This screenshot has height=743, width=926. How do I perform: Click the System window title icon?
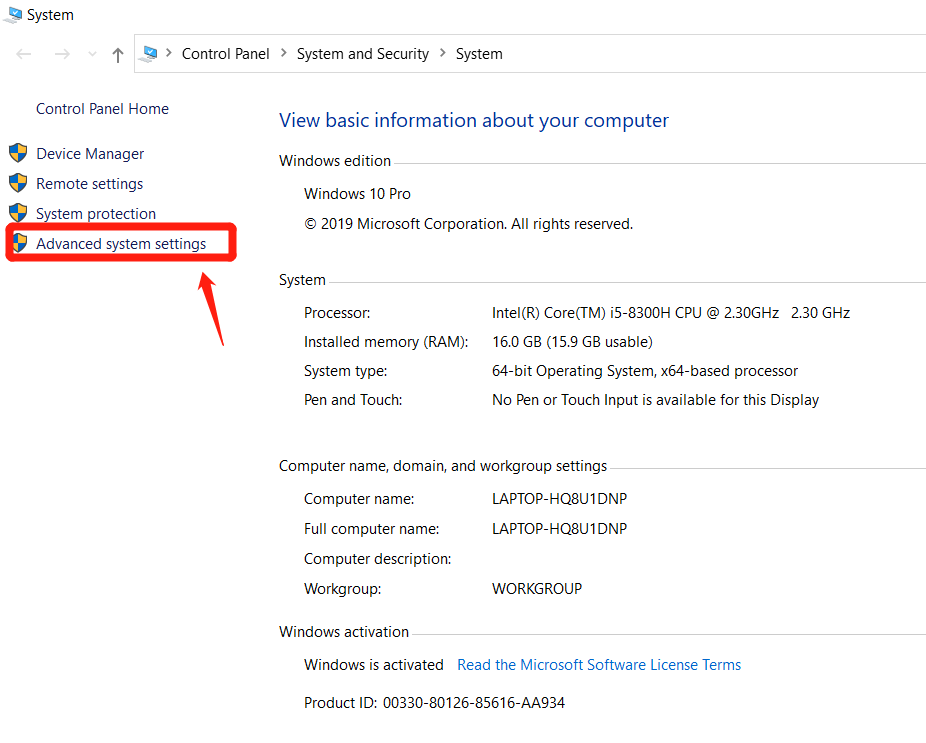[x=12, y=15]
